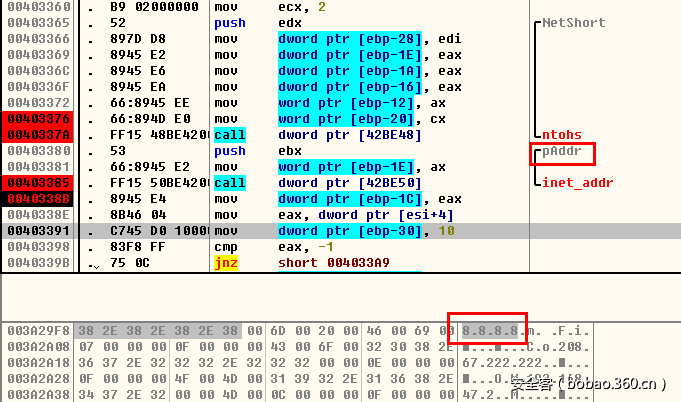Image resolution: width=681 pixels, height=402 pixels.
Task: Select the pAddr argument comment
Action: [x=561, y=152]
